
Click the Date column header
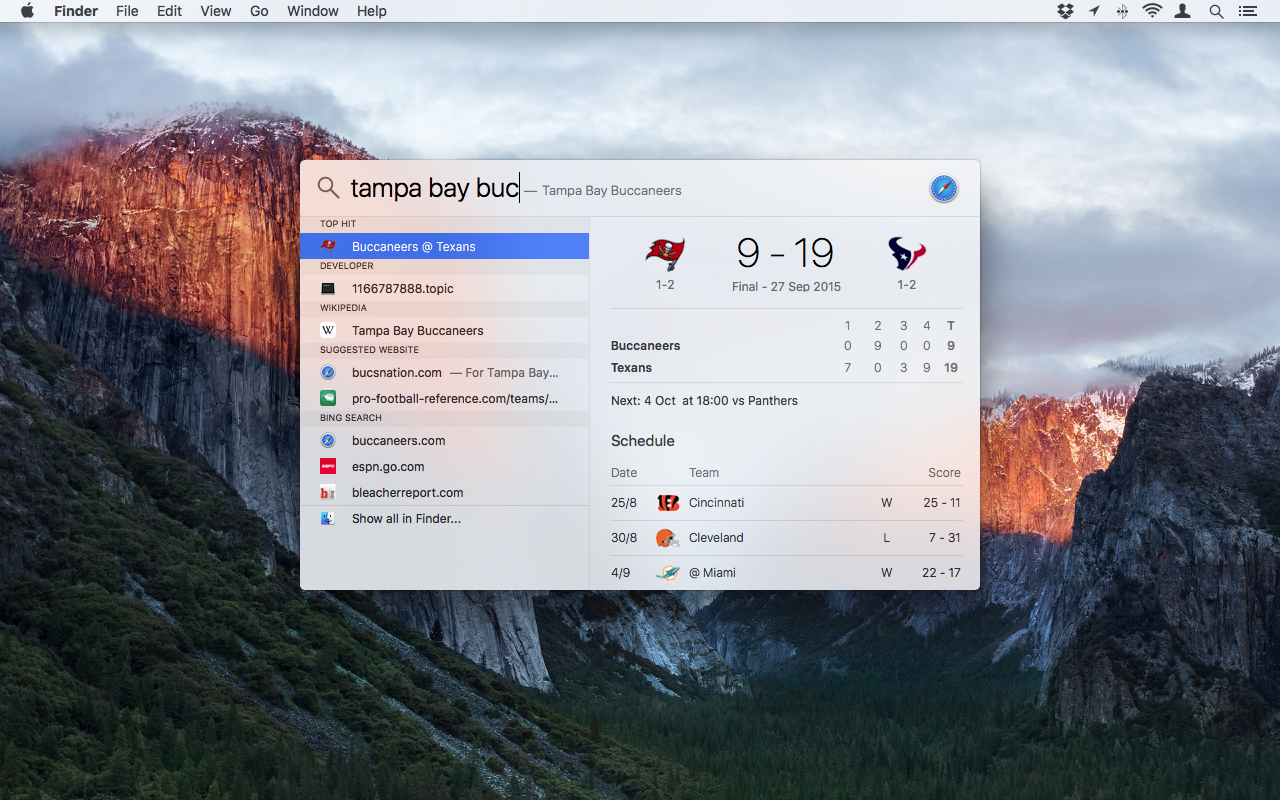click(x=624, y=473)
